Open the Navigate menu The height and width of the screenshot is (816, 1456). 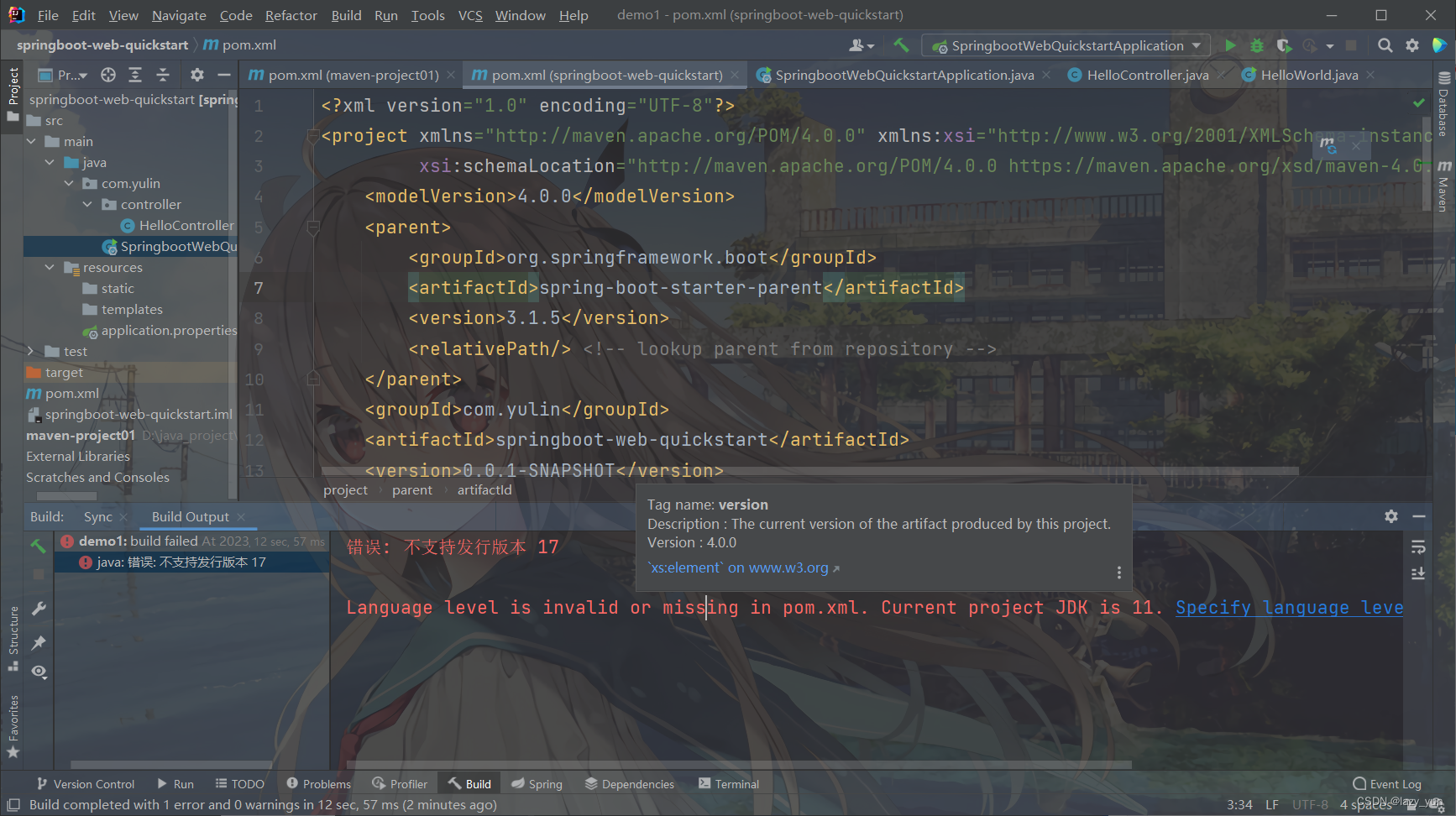179,15
